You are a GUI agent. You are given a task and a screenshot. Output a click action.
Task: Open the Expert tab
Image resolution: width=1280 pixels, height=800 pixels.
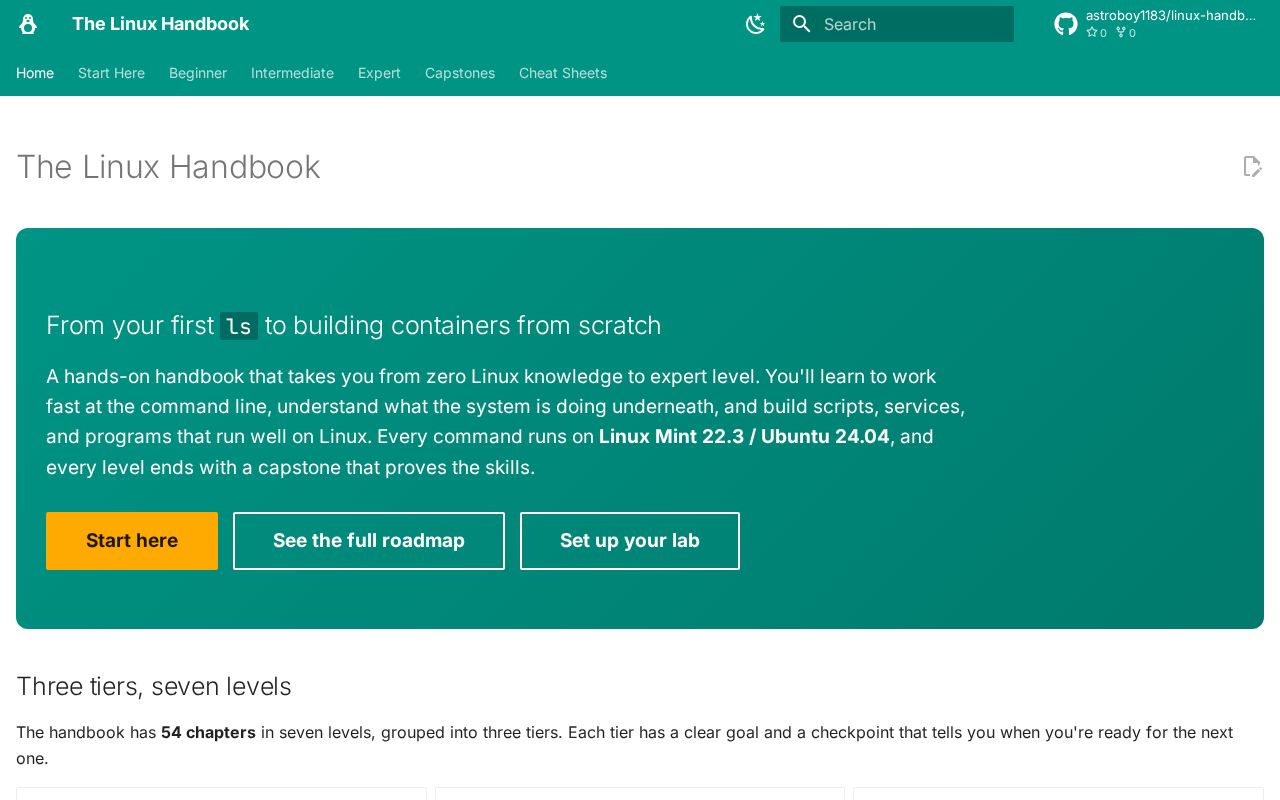(379, 73)
